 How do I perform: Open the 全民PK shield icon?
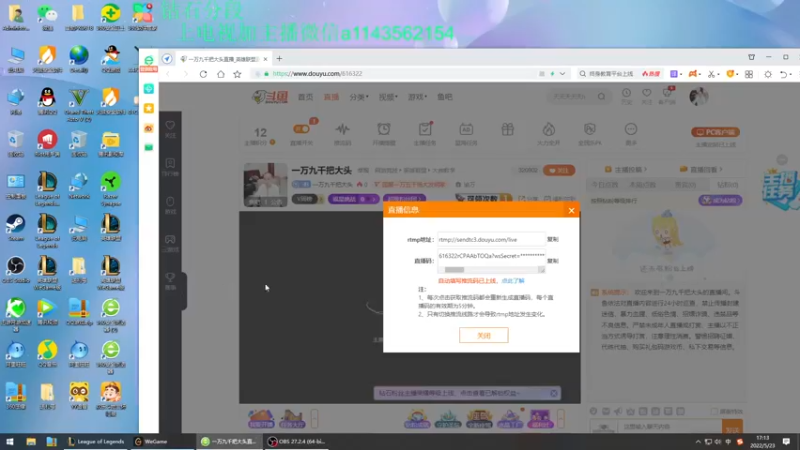coord(589,130)
